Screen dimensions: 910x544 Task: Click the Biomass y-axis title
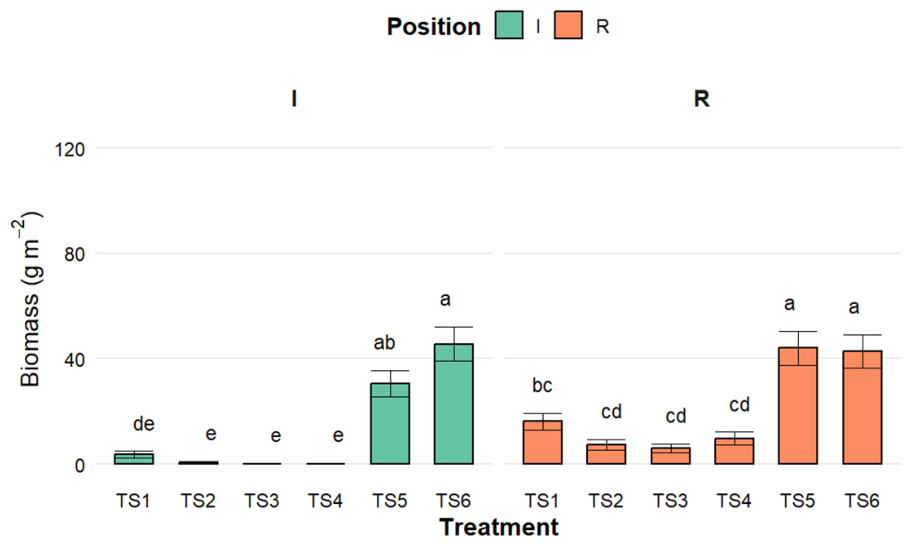[29, 300]
